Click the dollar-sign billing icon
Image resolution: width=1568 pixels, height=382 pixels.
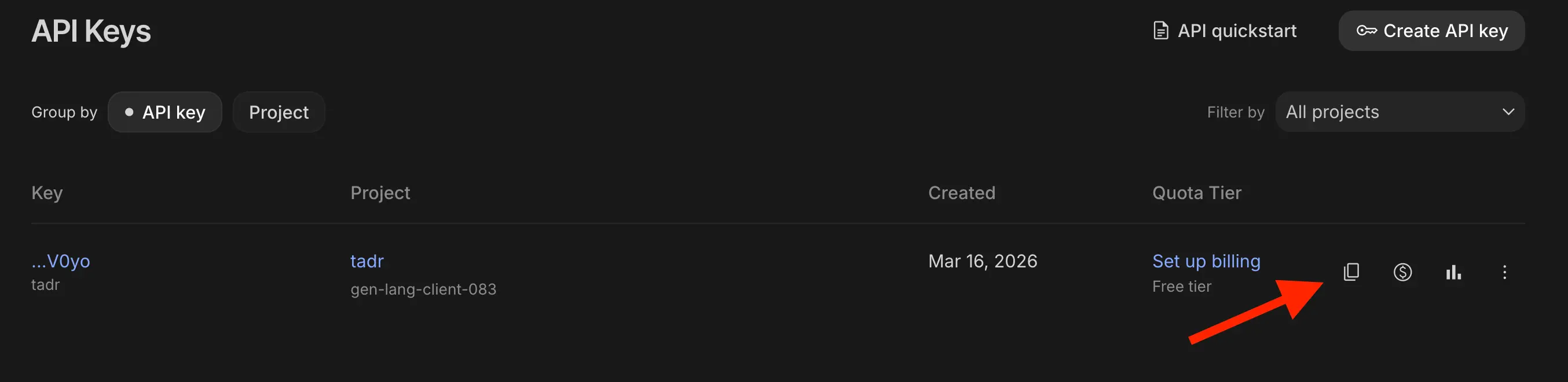(x=1402, y=272)
